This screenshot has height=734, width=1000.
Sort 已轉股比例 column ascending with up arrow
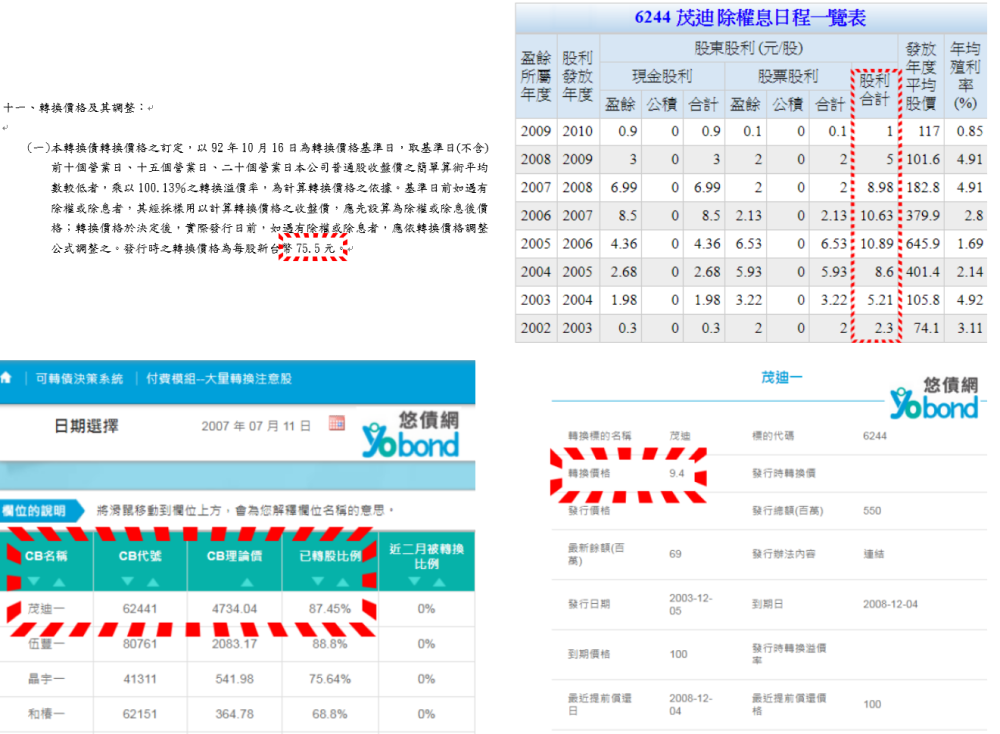point(340,581)
